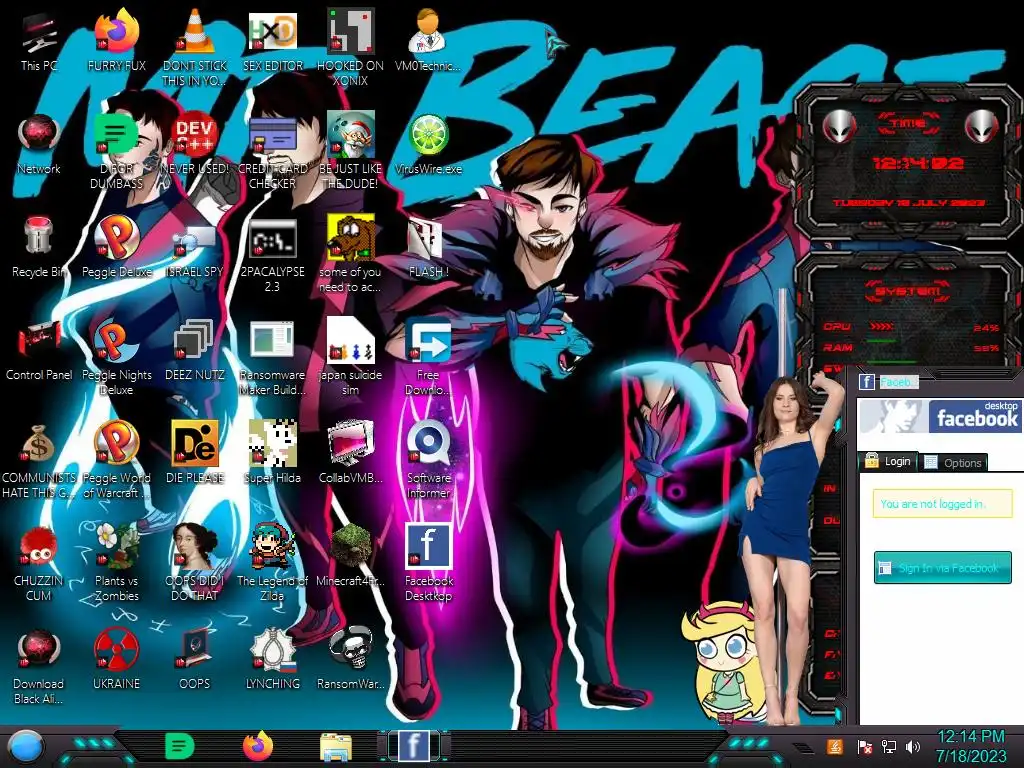Click the orange Java tray icon

click(835, 746)
